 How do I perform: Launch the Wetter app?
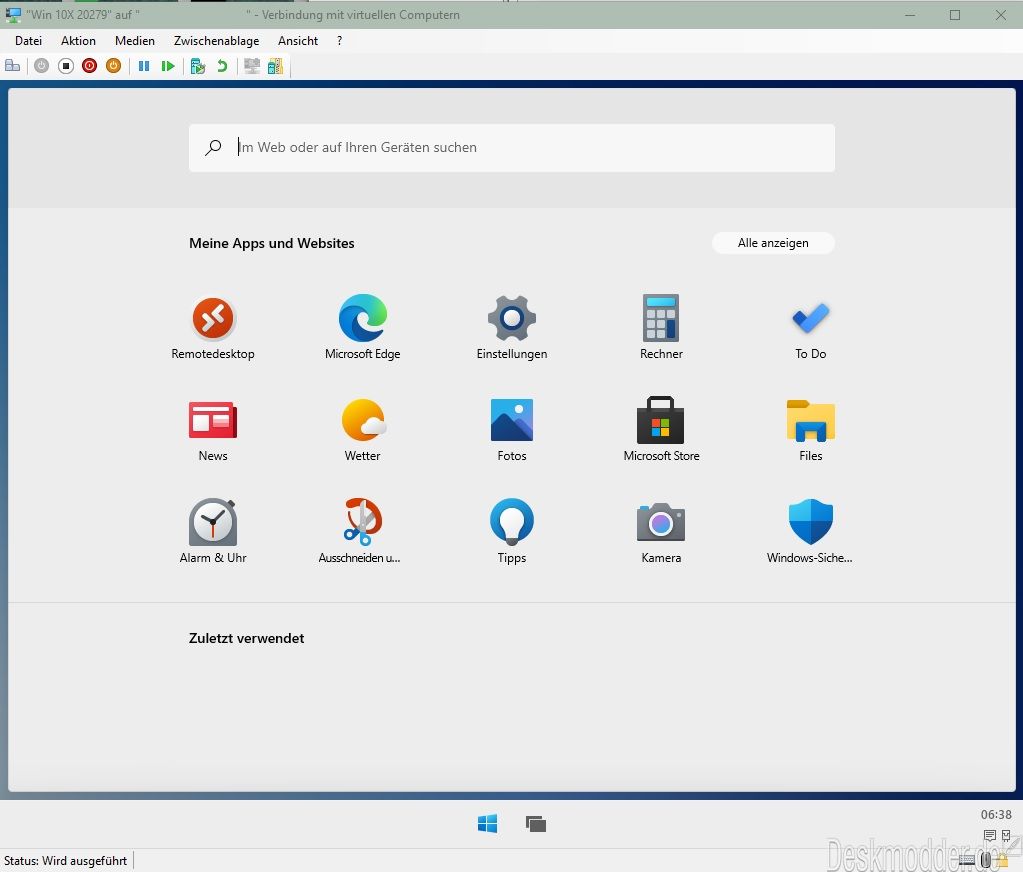(363, 430)
